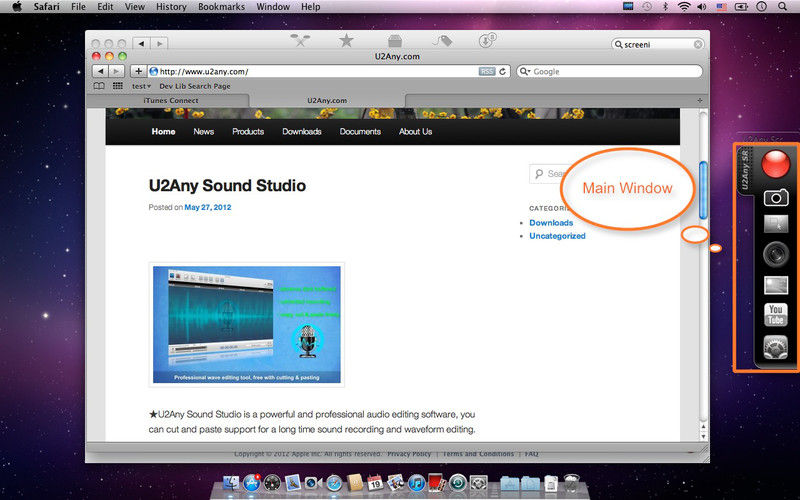Select the region capture icon in U2Any panel
The width and height of the screenshot is (800, 500).
(776, 223)
